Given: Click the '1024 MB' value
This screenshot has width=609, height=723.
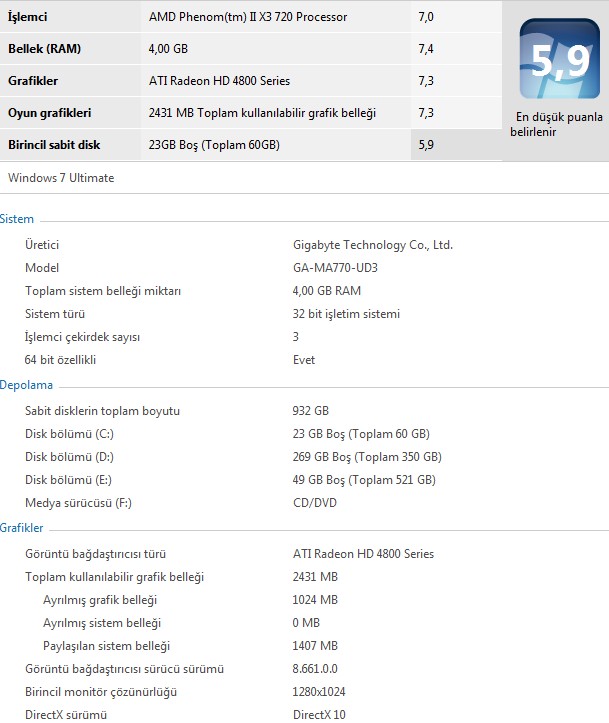Looking at the screenshot, I should click(x=315, y=599).
